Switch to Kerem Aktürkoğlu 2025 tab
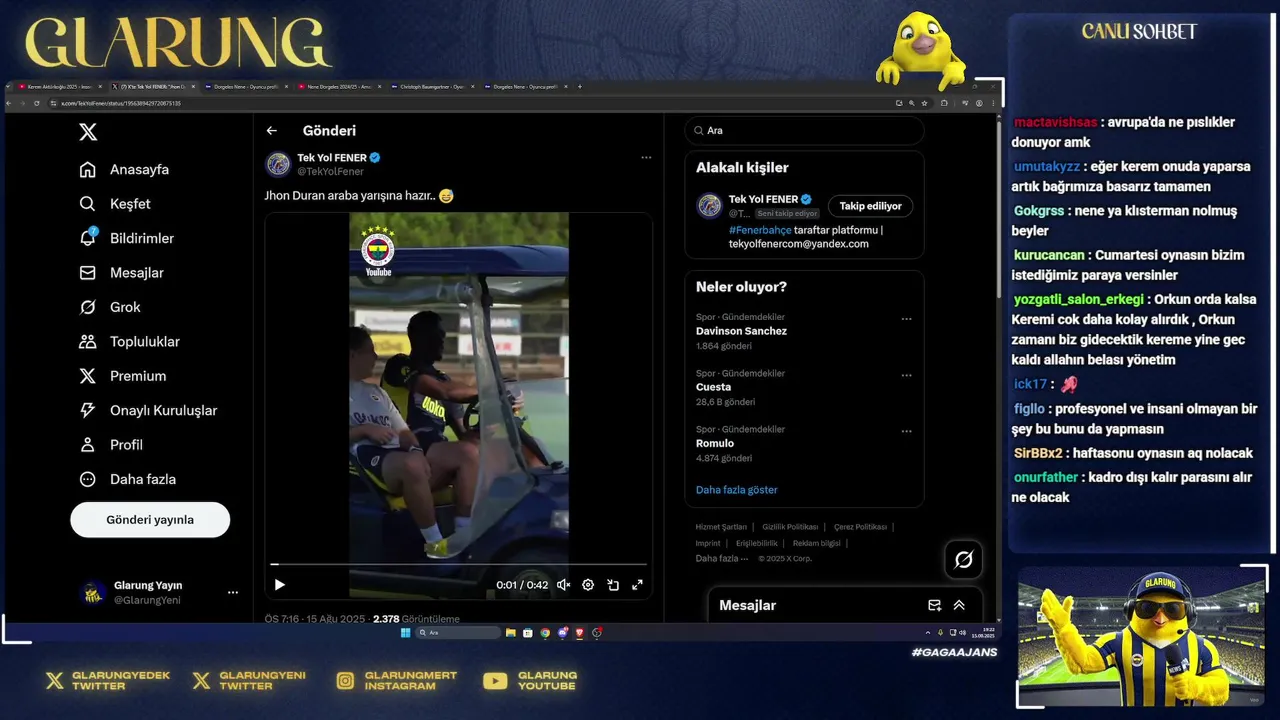 point(60,87)
